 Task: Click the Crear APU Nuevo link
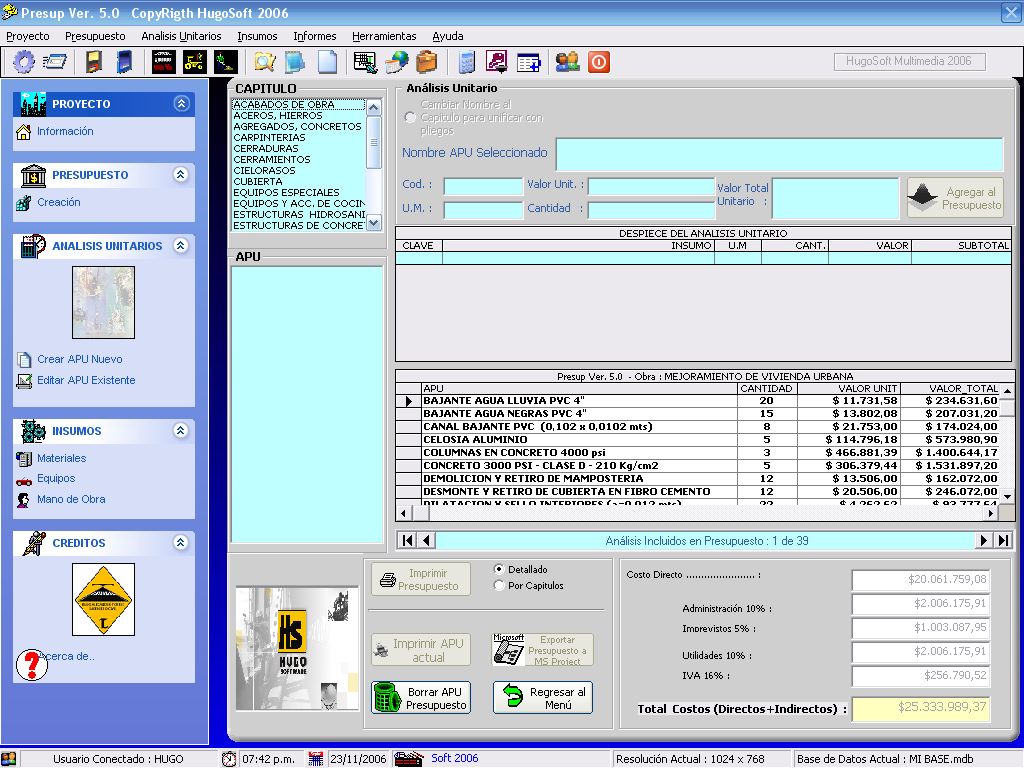click(80, 359)
